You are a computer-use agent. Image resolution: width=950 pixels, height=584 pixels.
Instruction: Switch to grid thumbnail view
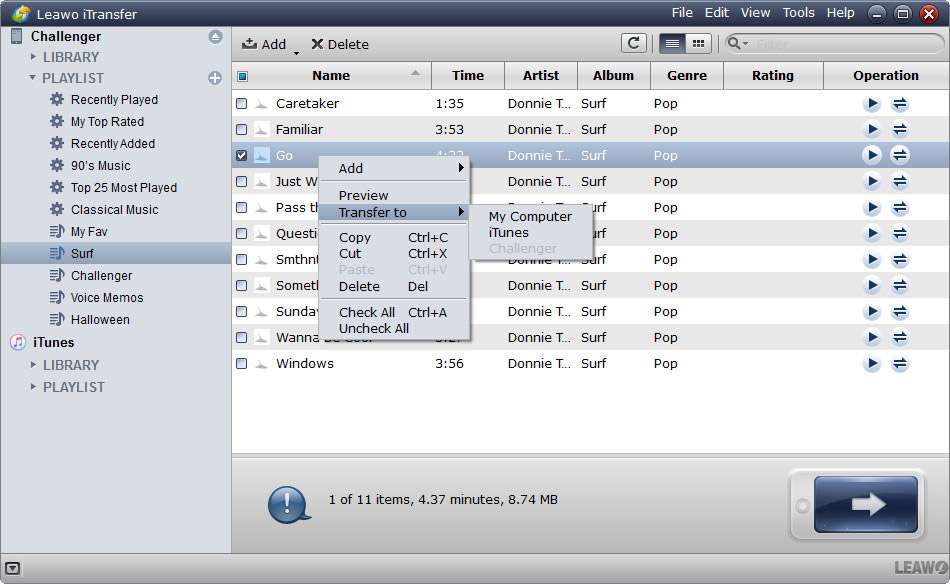click(x=698, y=43)
